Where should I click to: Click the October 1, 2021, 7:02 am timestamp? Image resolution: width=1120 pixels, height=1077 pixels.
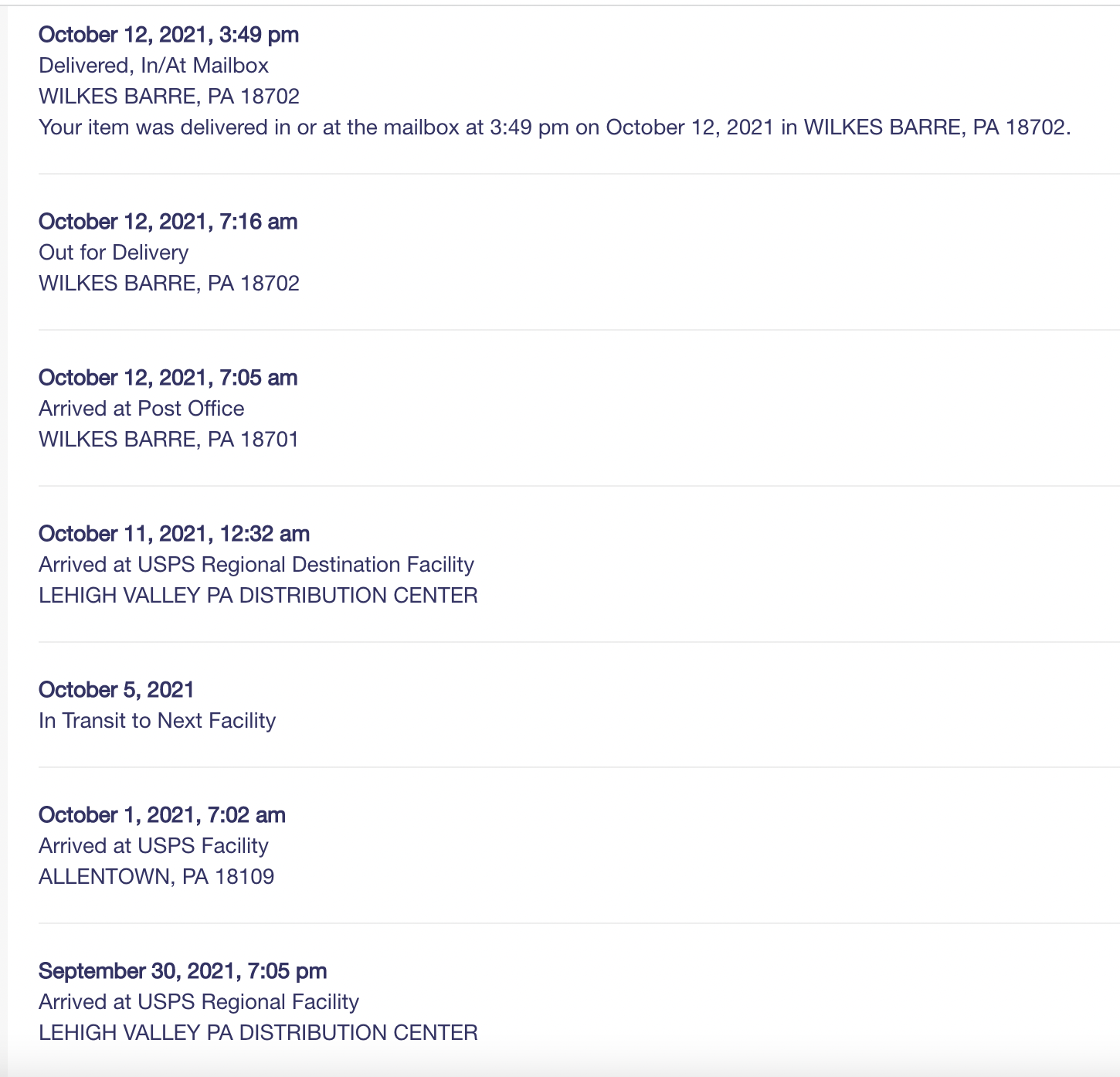(x=162, y=815)
